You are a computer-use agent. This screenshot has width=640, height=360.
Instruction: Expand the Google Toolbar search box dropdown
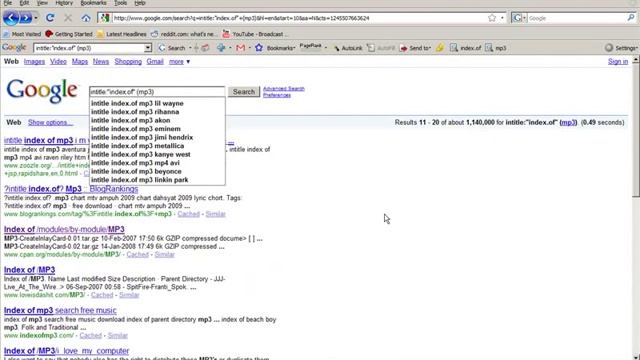click(x=147, y=48)
